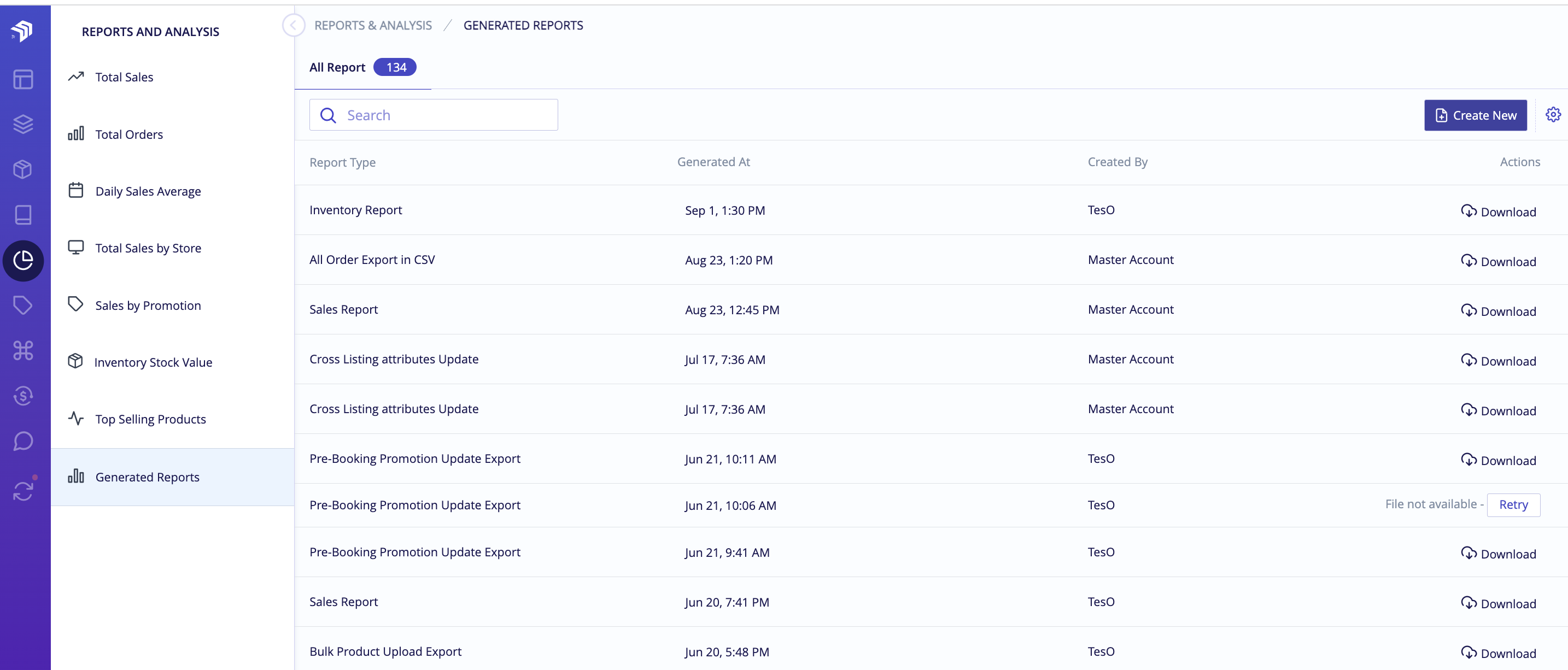Download Sales Report from Jun 20
The height and width of the screenshot is (670, 1568).
pyautogui.click(x=1498, y=604)
